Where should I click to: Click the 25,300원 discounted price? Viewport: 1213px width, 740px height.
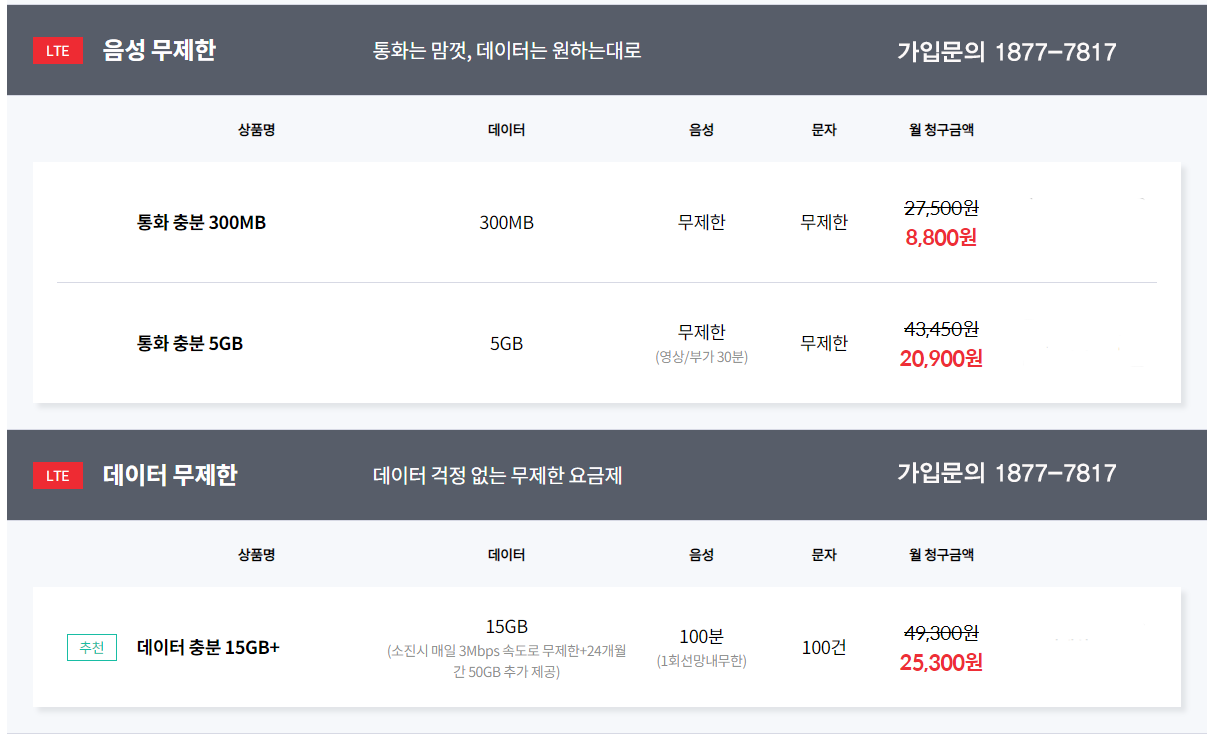click(941, 662)
